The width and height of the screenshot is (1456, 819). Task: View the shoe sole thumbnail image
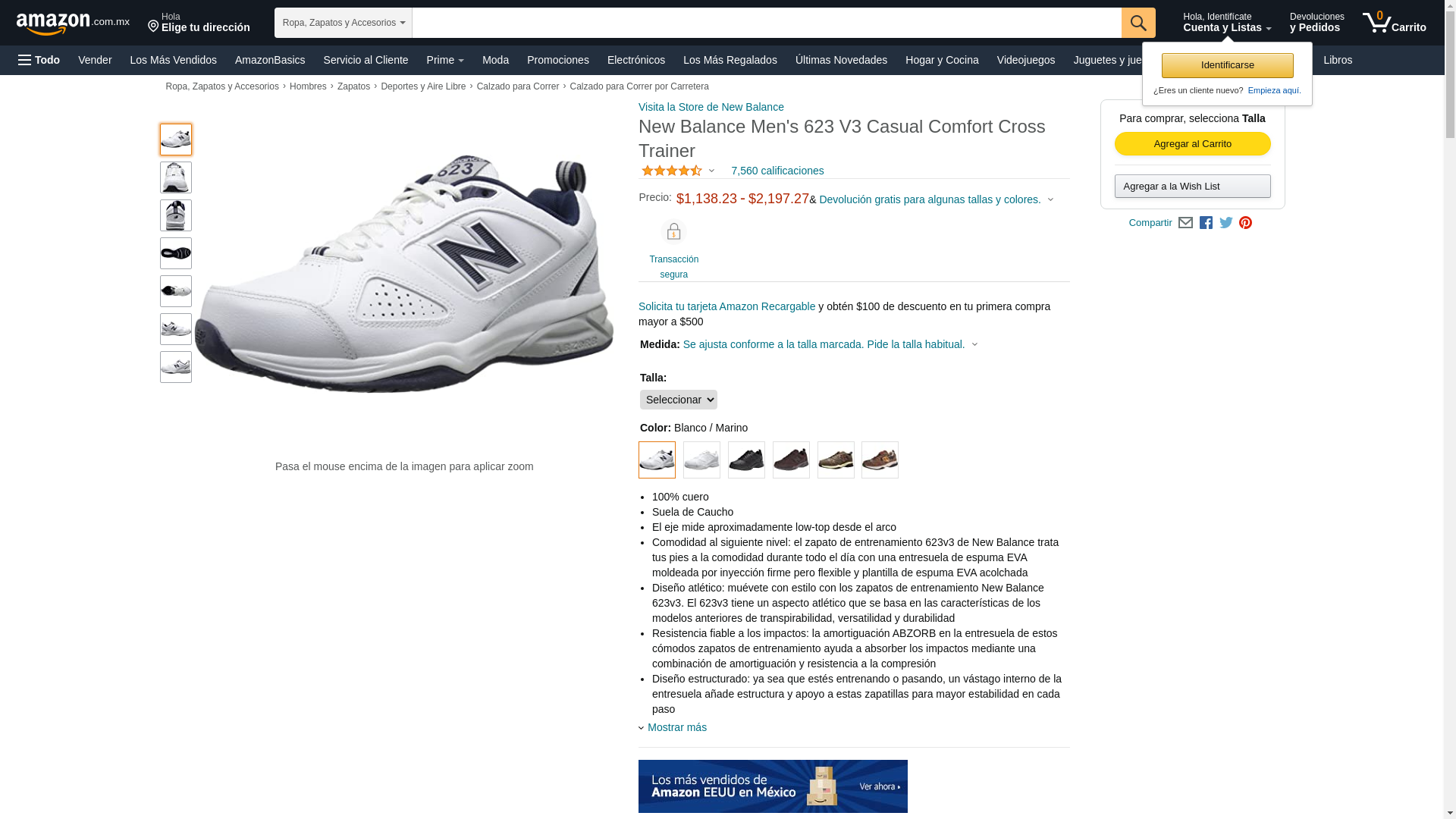176,253
